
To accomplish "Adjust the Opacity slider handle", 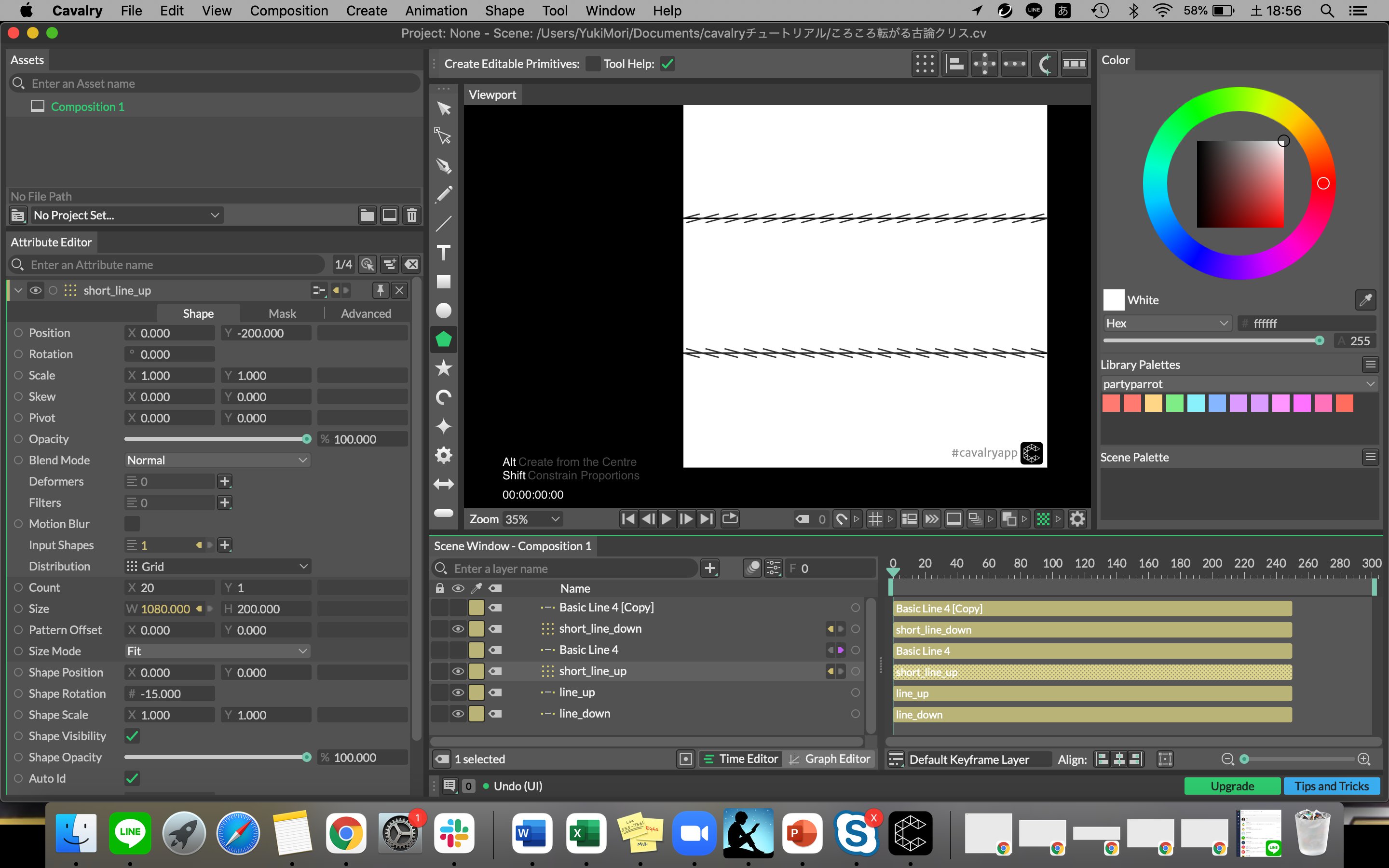I will pyautogui.click(x=307, y=439).
